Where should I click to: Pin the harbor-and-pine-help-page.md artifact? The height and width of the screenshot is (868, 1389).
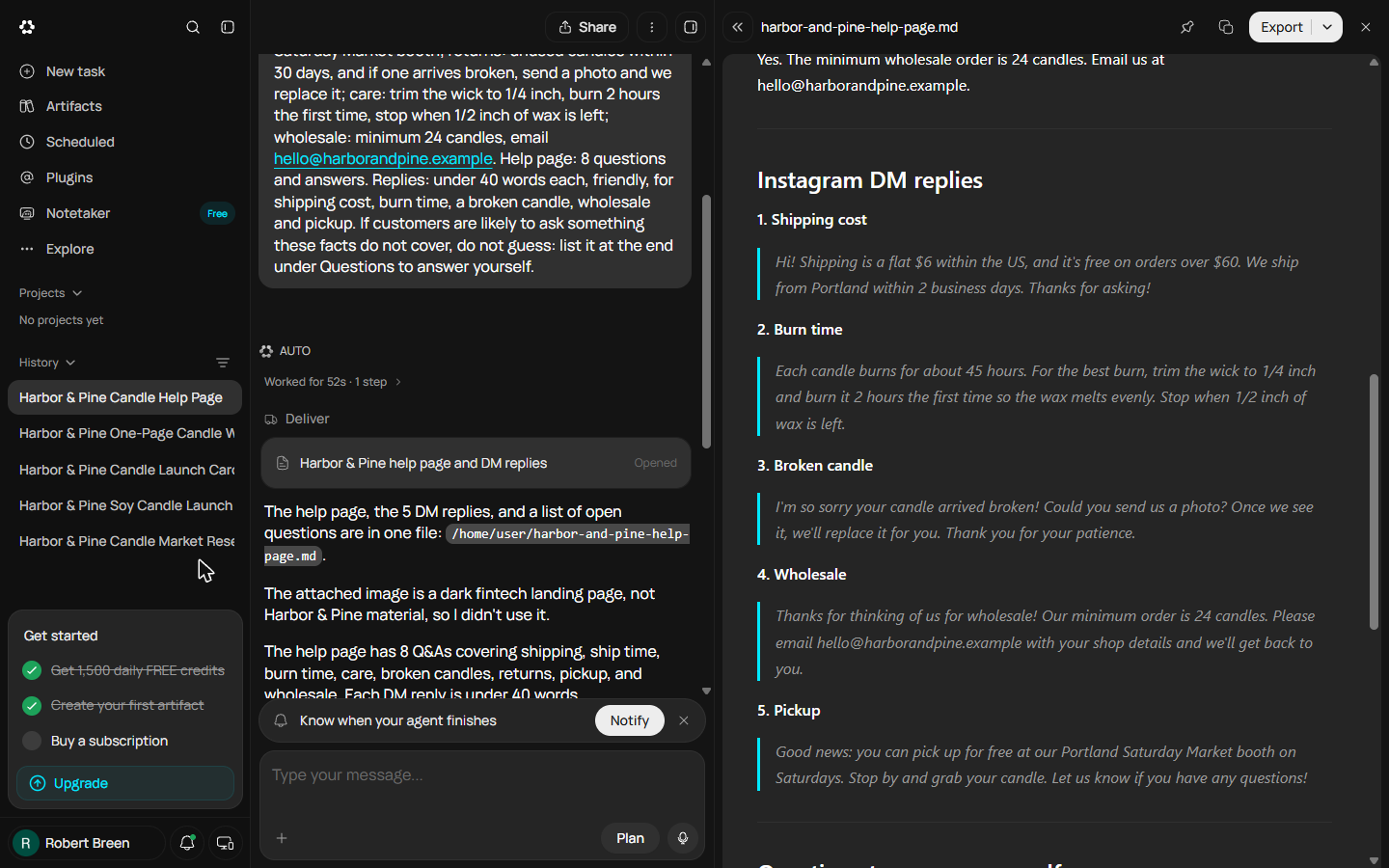[1187, 27]
